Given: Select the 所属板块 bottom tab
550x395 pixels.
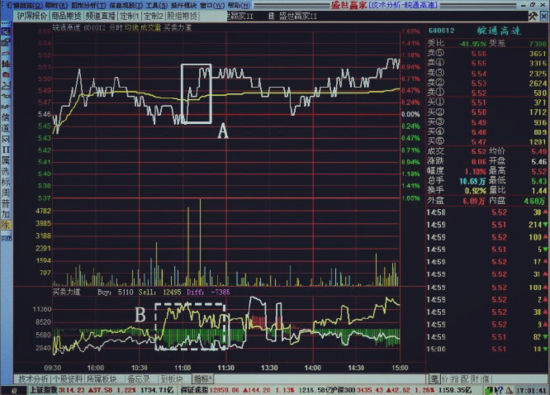Looking at the screenshot, I should pyautogui.click(x=103, y=379).
